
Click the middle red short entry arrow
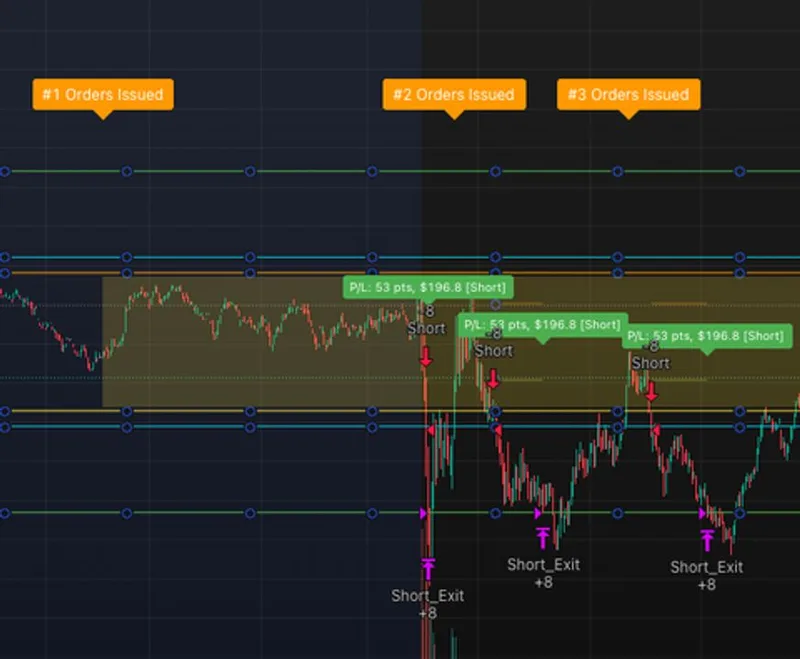[x=493, y=379]
